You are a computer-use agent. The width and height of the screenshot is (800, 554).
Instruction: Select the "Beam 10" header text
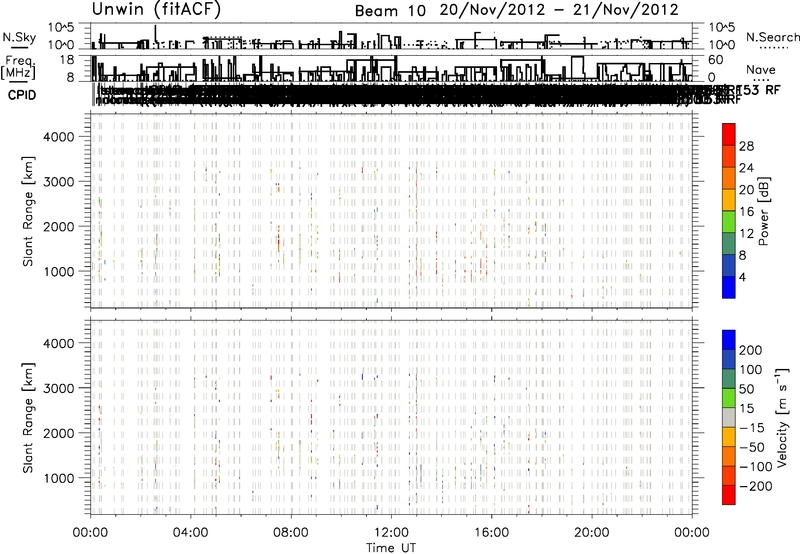click(390, 11)
